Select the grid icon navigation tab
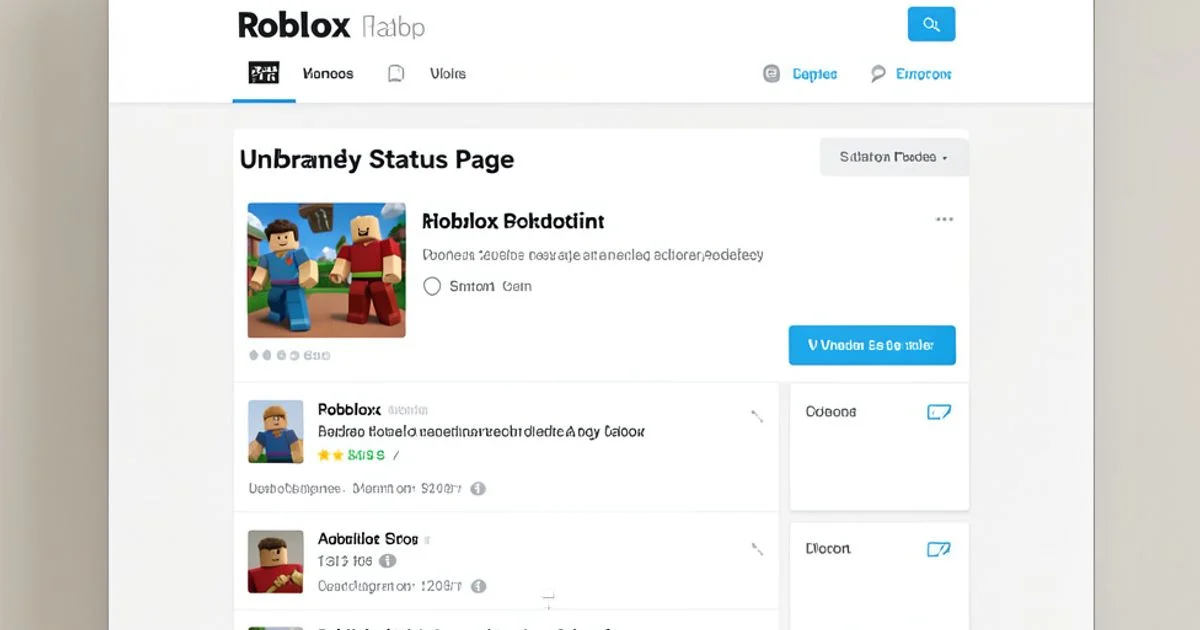Image resolution: width=1200 pixels, height=630 pixels. tap(263, 72)
